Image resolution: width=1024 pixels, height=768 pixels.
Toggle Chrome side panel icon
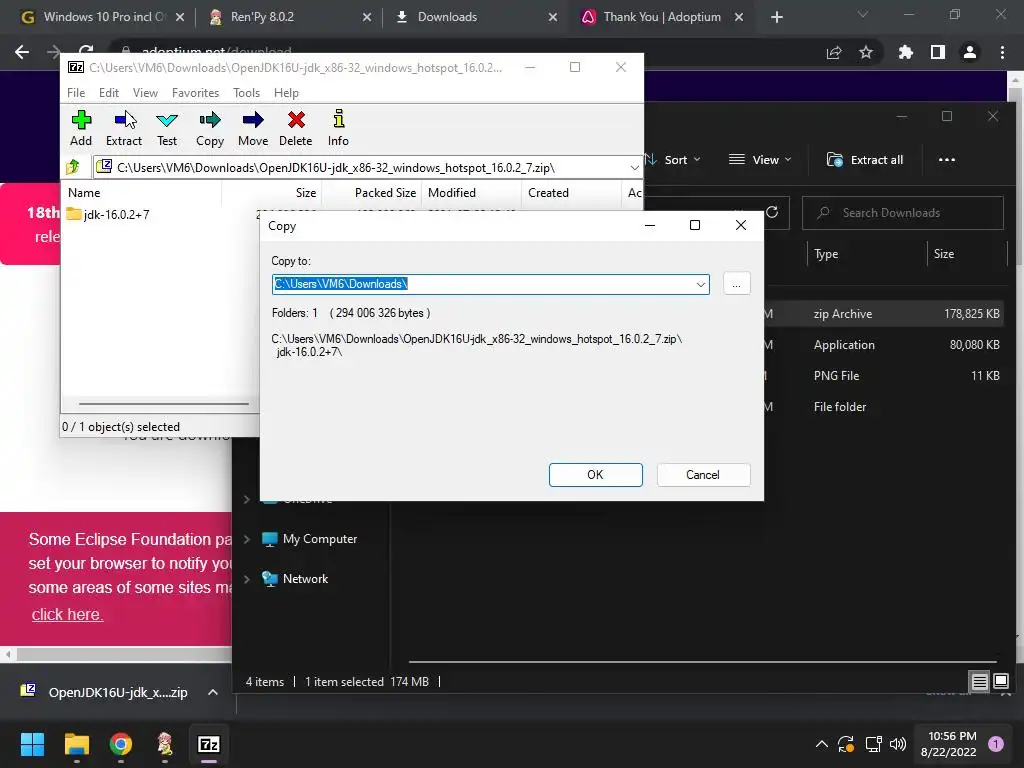click(938, 52)
